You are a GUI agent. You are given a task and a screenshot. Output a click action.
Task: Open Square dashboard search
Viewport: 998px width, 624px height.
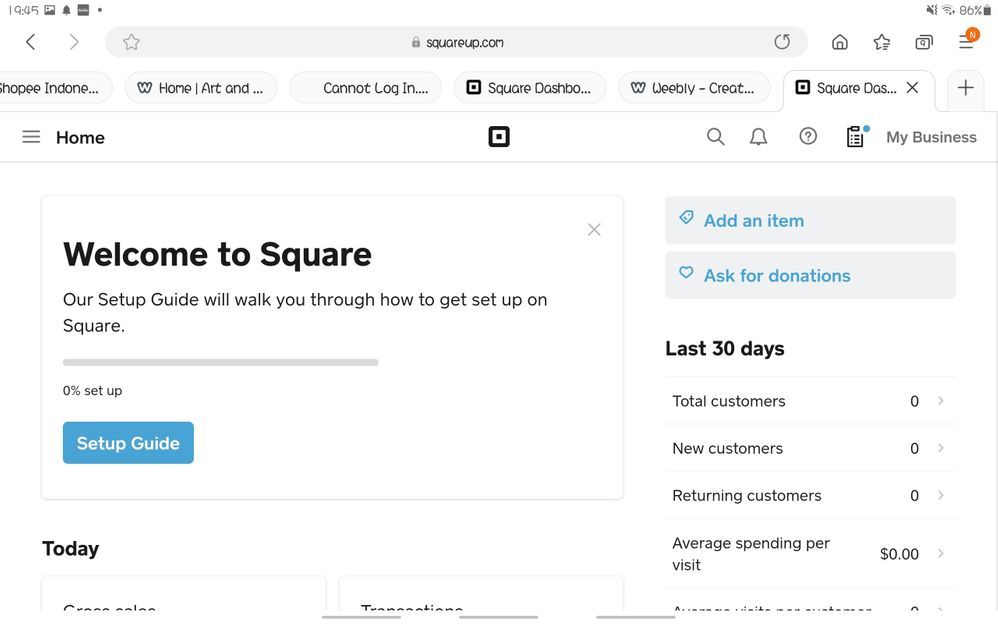pyautogui.click(x=715, y=137)
